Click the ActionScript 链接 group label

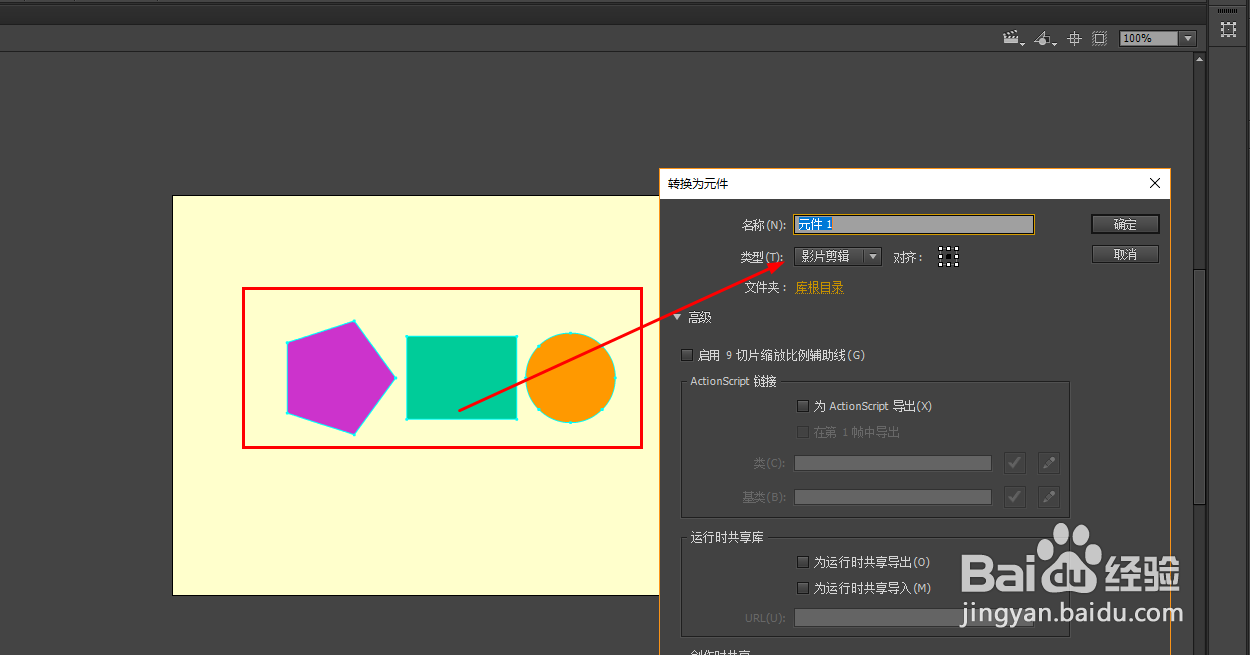tap(733, 381)
